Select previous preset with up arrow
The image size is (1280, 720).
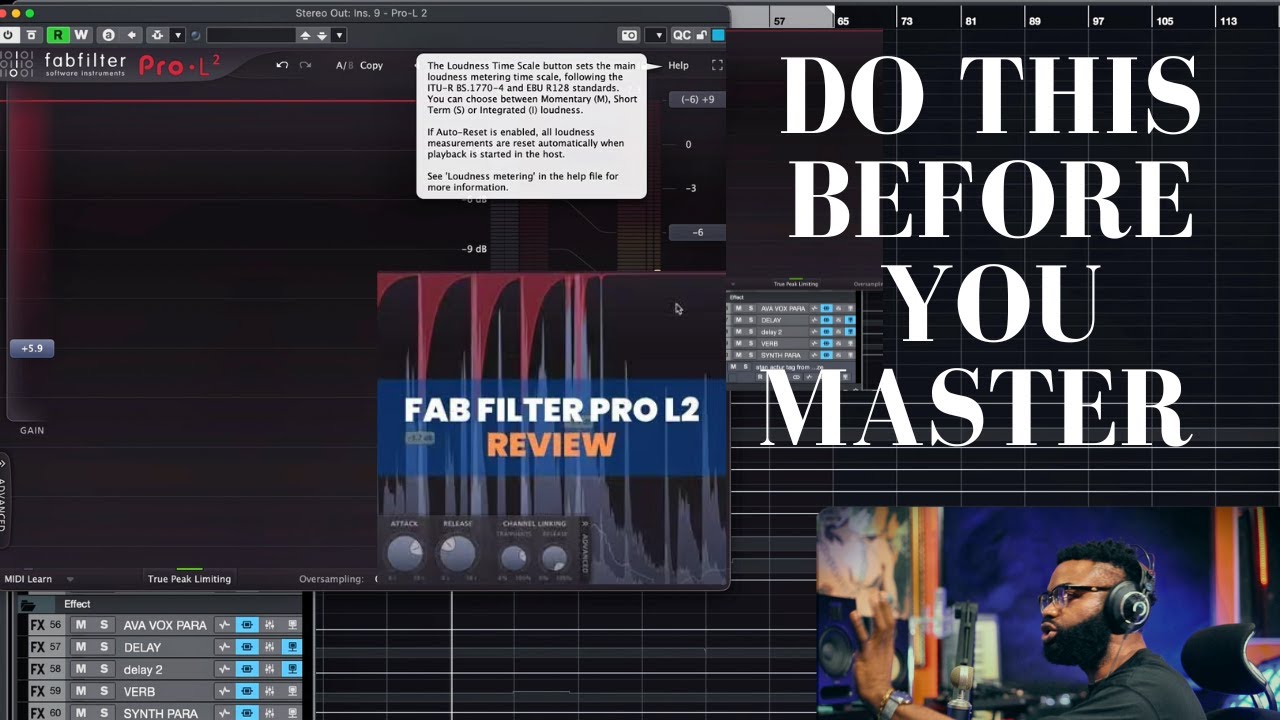(305, 35)
